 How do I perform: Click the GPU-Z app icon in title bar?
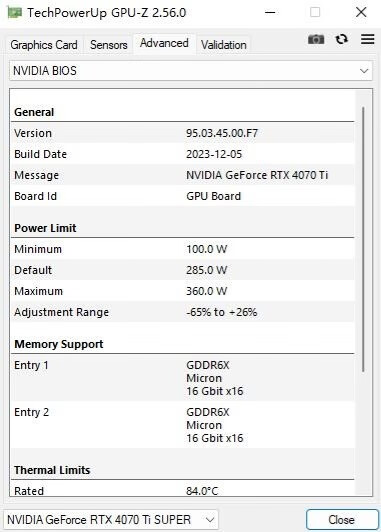15,13
